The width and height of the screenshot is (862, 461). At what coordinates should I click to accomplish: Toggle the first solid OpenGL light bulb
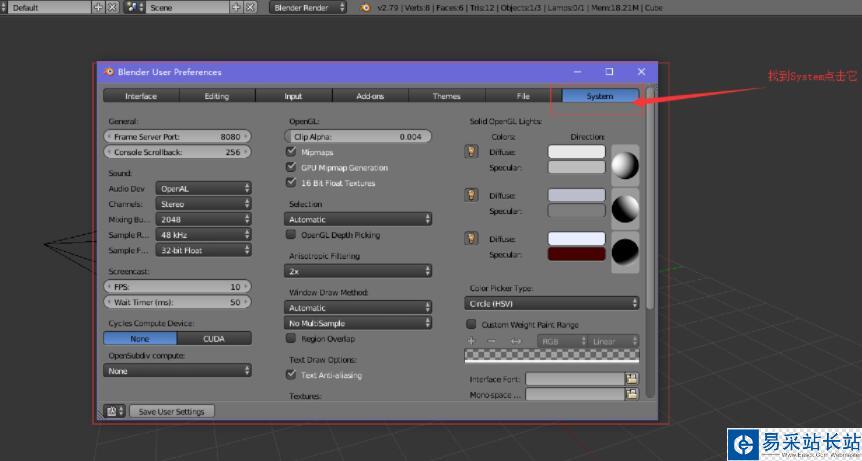coord(471,152)
